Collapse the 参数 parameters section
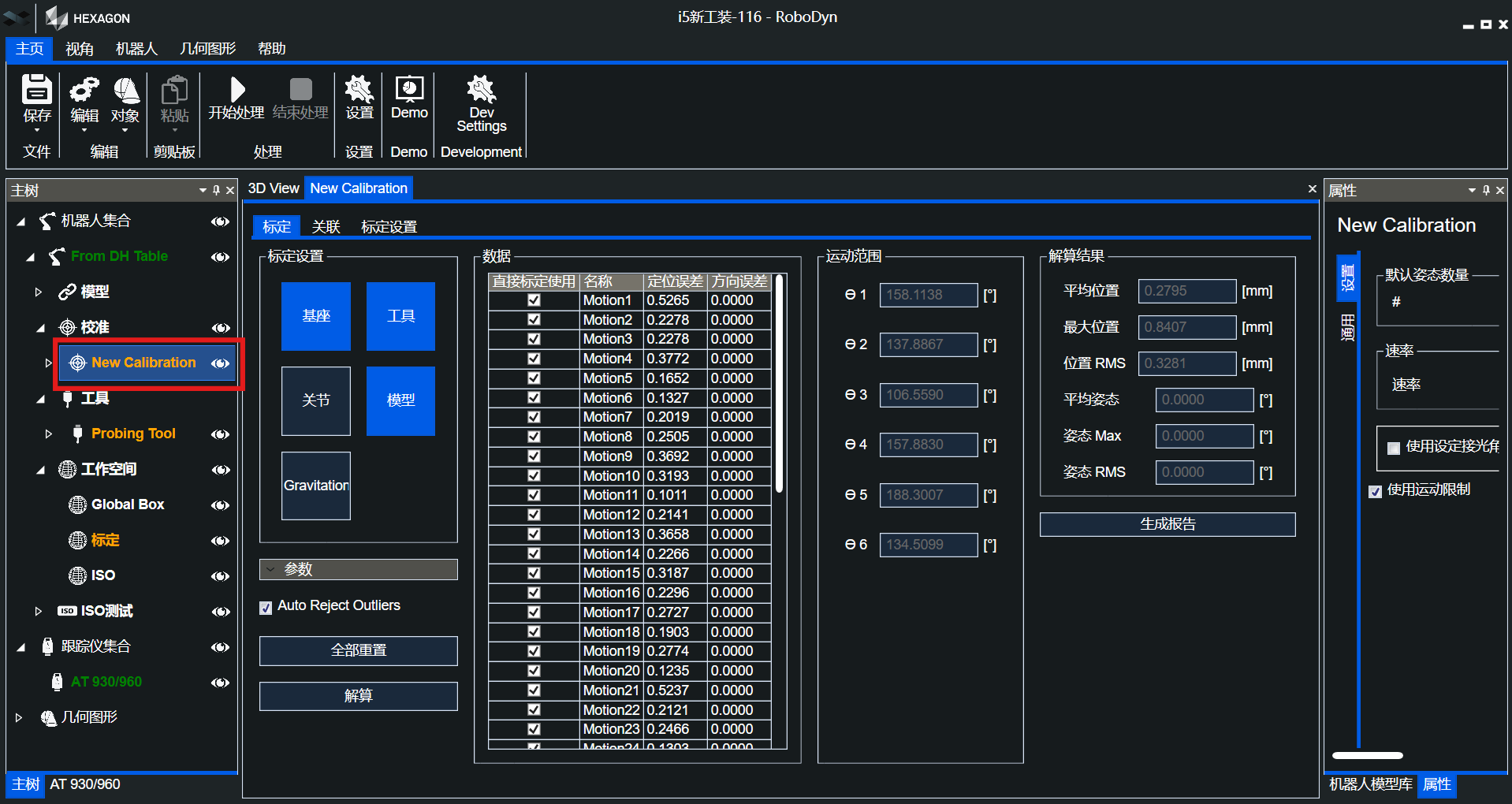This screenshot has width=1512, height=804. [270, 569]
